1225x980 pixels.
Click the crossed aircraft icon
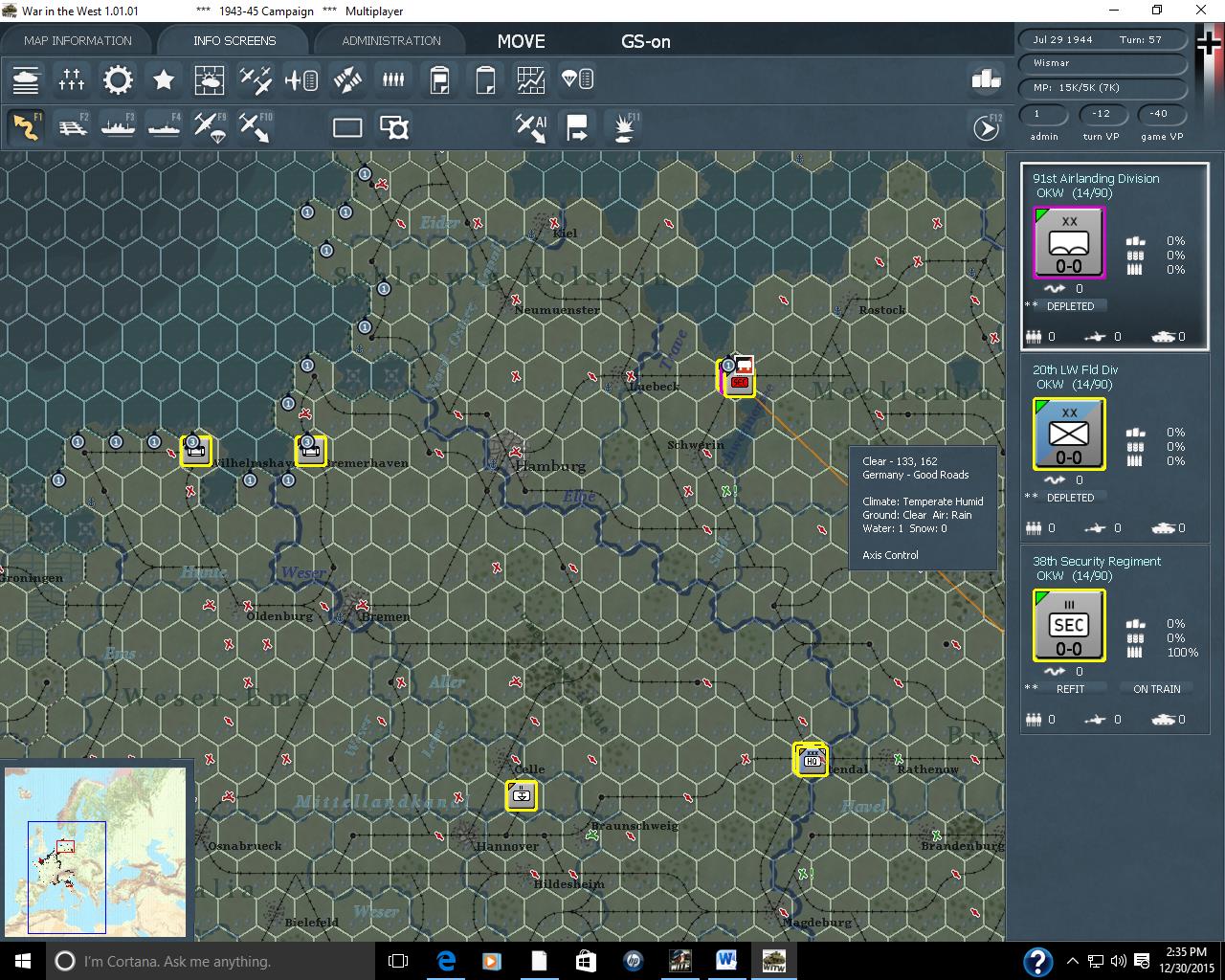pos(347,79)
